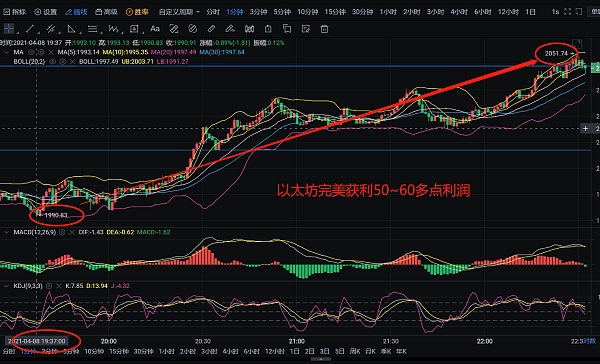Collapse the KDJ panel chevron

(6, 286)
